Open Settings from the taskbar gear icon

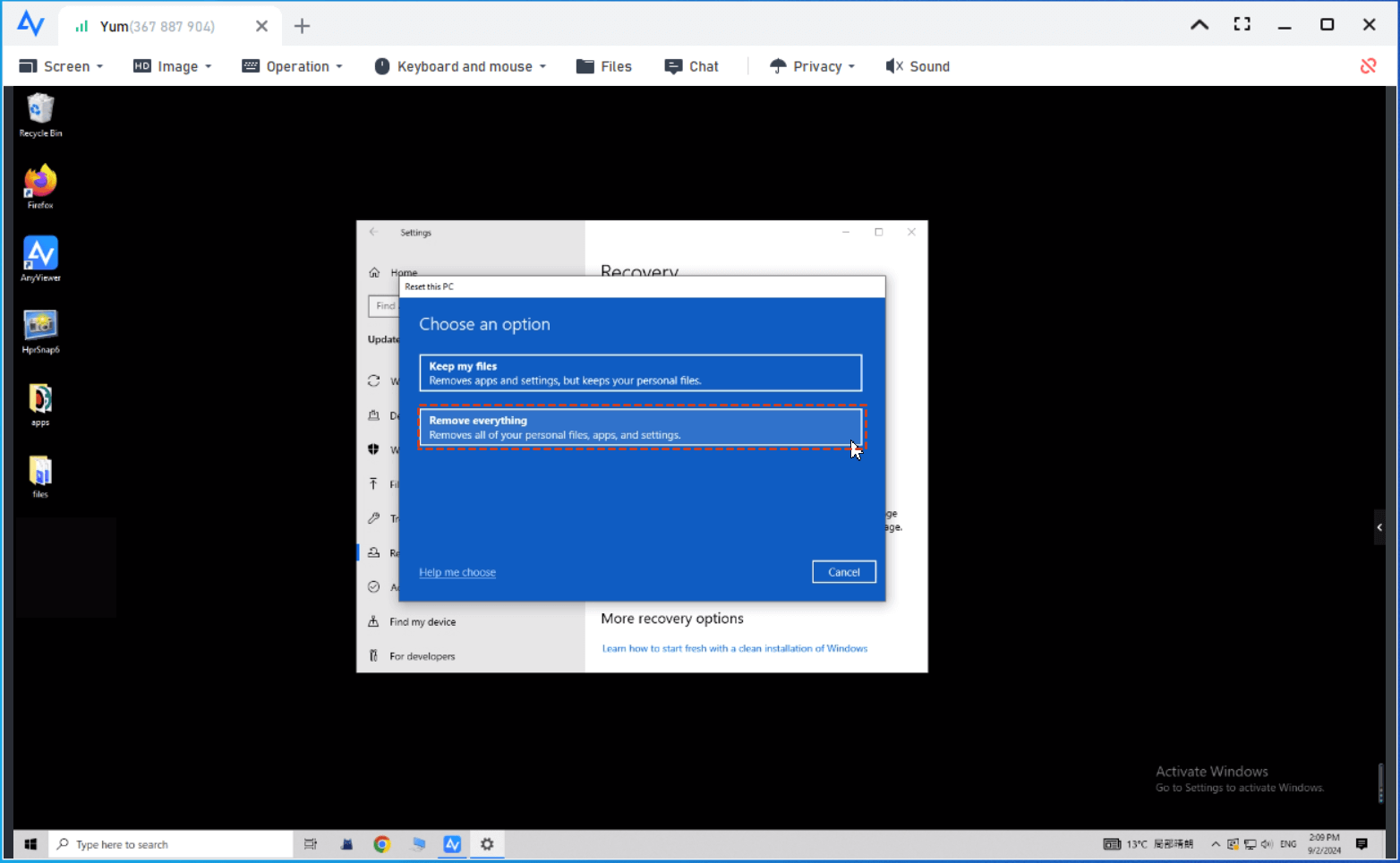[x=487, y=843]
